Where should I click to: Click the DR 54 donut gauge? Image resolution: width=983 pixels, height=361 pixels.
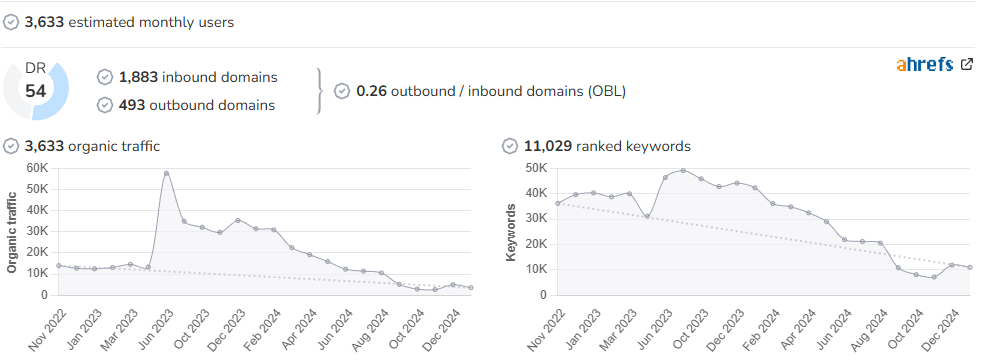pyautogui.click(x=36, y=90)
